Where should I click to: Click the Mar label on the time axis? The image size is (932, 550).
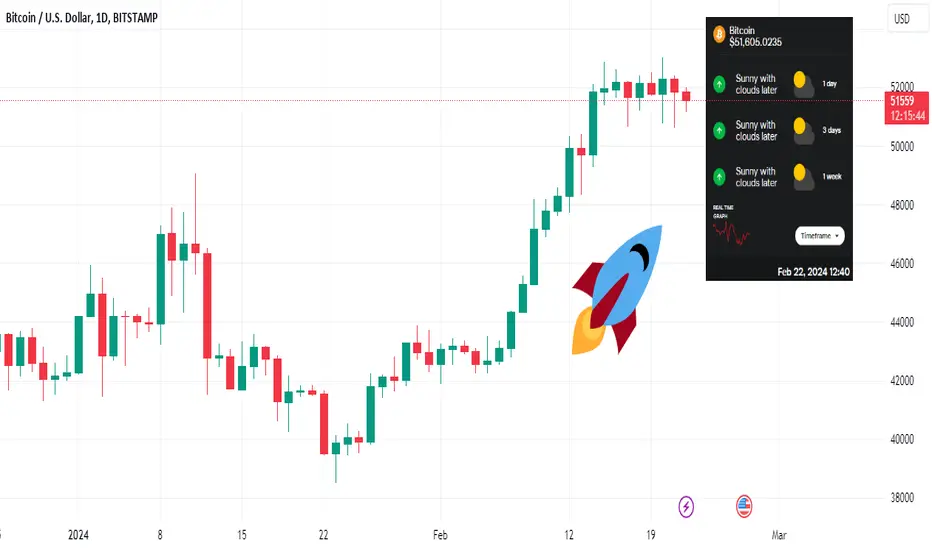click(x=779, y=535)
